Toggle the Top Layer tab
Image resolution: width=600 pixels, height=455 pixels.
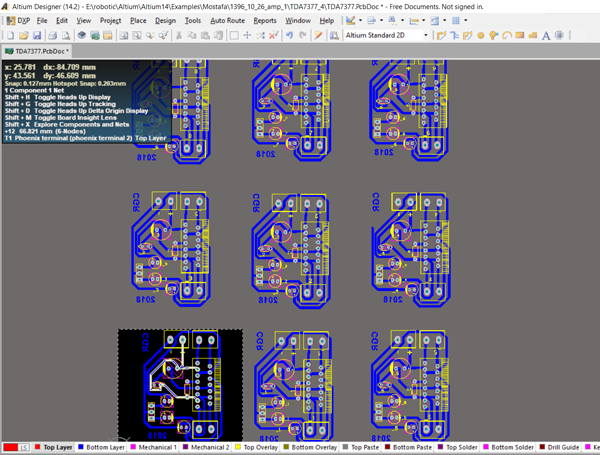coord(59,447)
